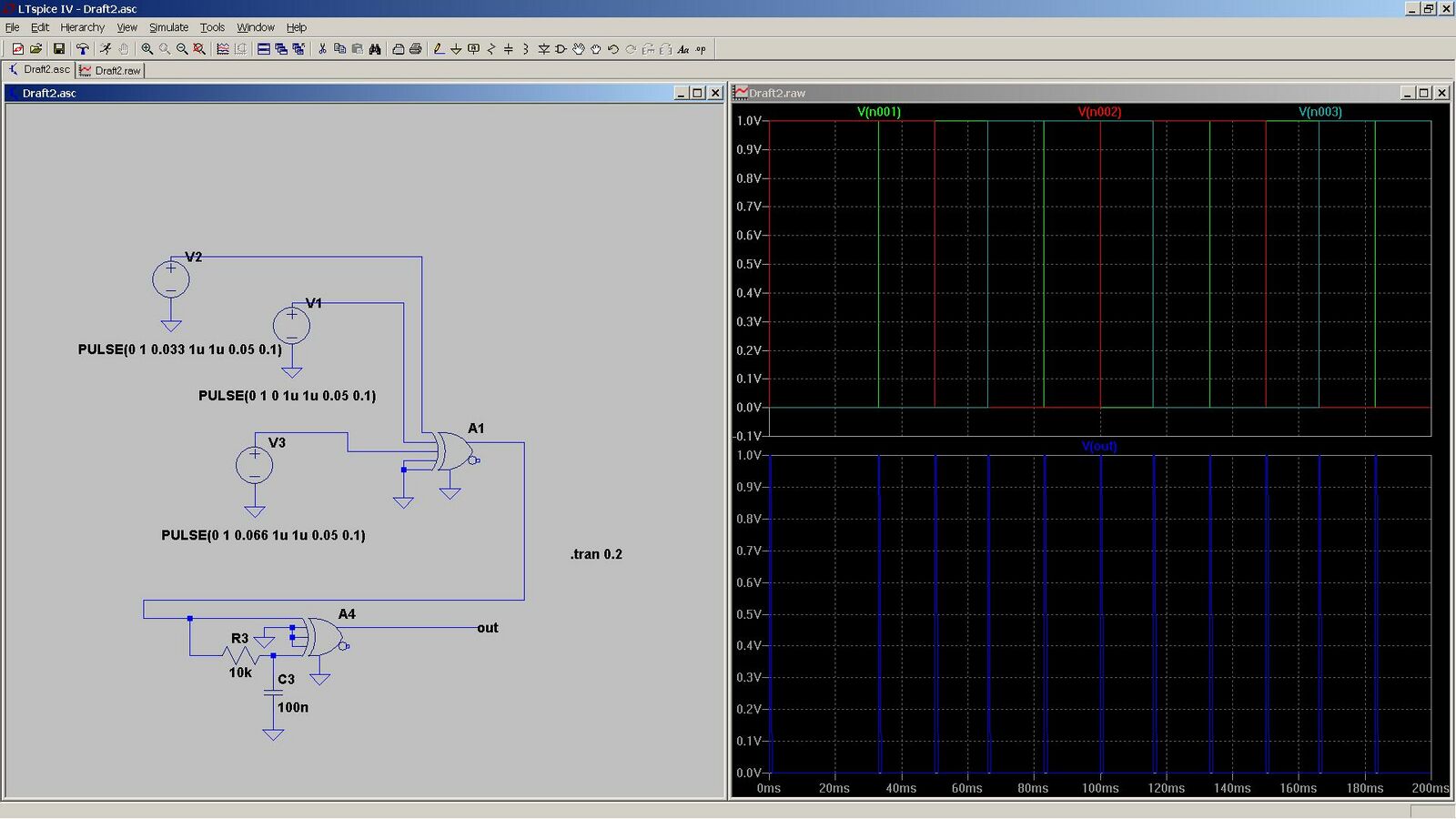Image resolution: width=1456 pixels, height=819 pixels.
Task: Click the Zoom In magnifier icon
Action: pyautogui.click(x=147, y=49)
